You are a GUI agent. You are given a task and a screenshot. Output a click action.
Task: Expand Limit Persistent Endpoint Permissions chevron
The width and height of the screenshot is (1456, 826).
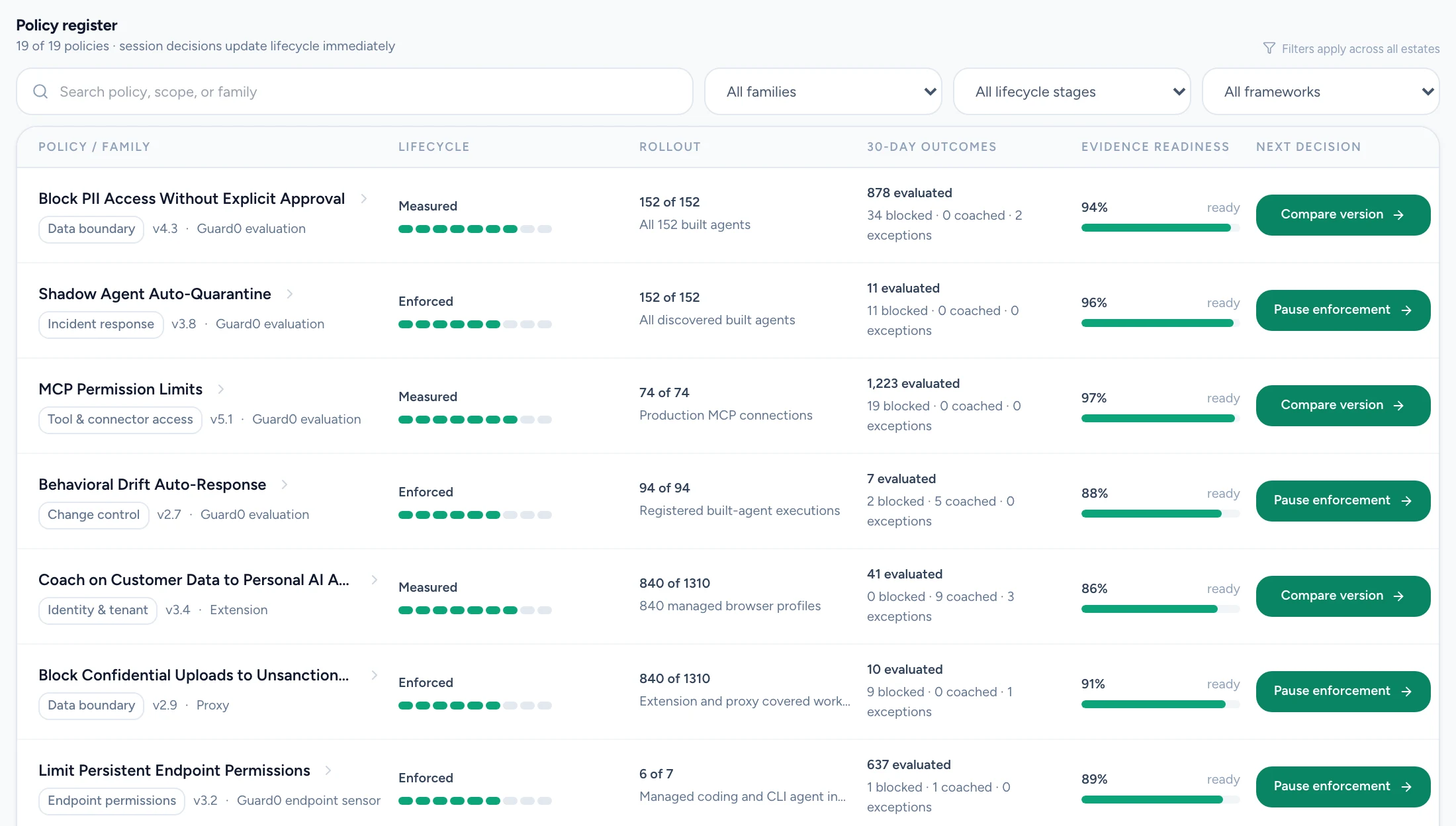pos(328,770)
